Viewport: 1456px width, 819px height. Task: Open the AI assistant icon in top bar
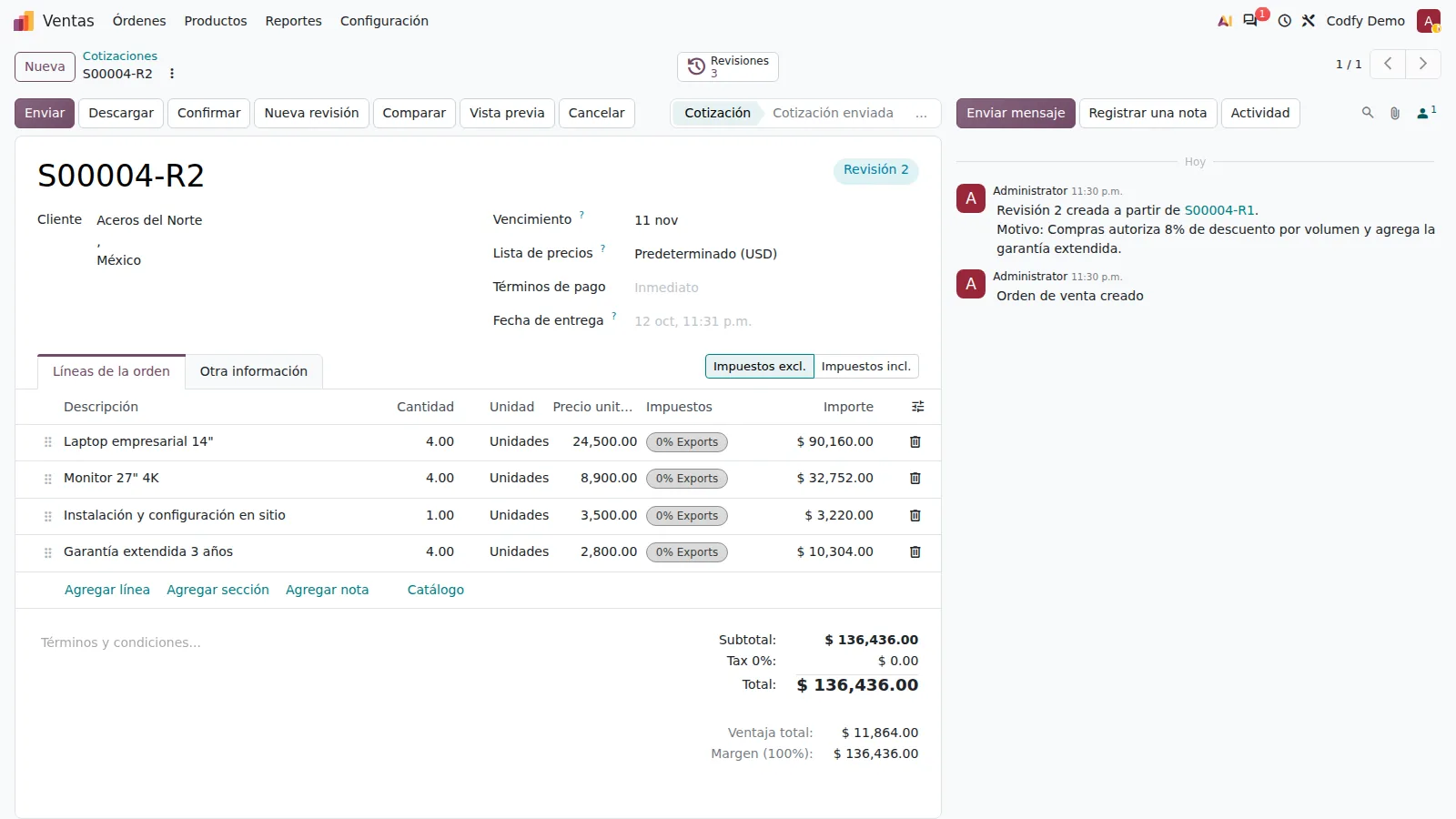click(1225, 21)
